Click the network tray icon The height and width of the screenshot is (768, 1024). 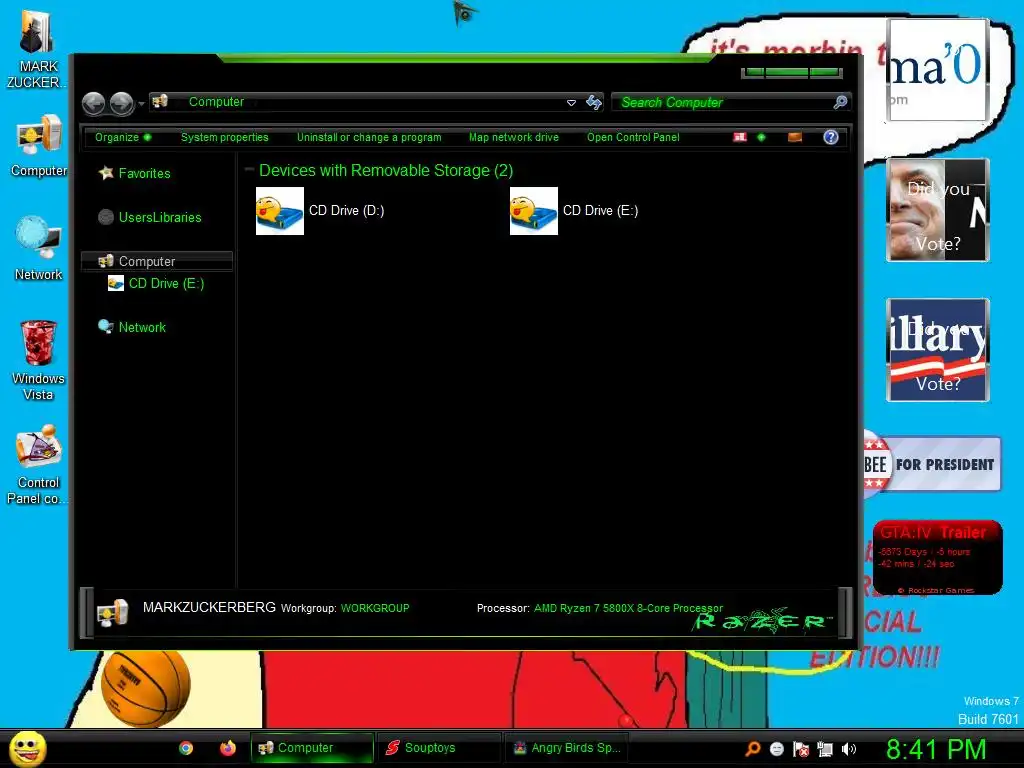[x=825, y=749]
